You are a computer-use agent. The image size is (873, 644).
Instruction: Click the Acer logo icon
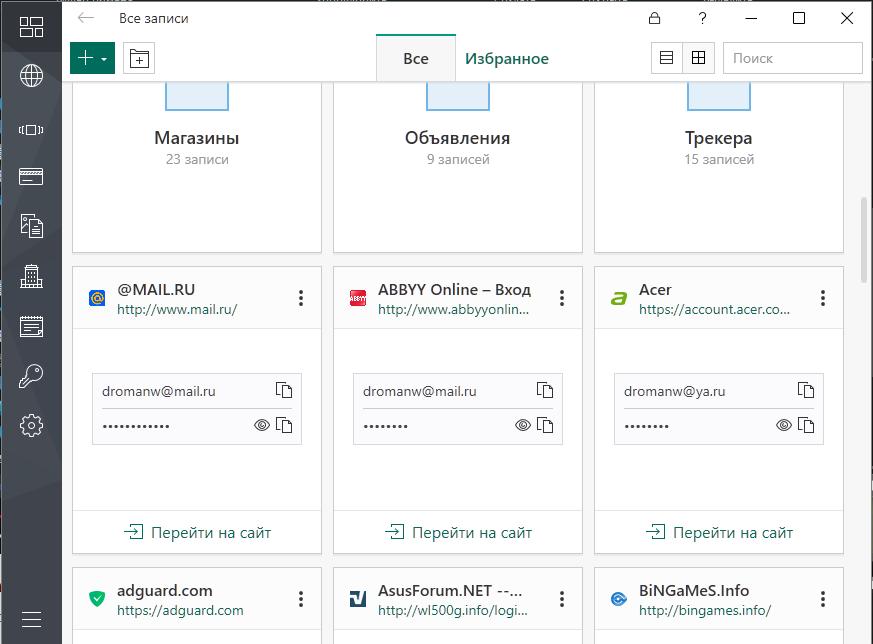coord(619,299)
